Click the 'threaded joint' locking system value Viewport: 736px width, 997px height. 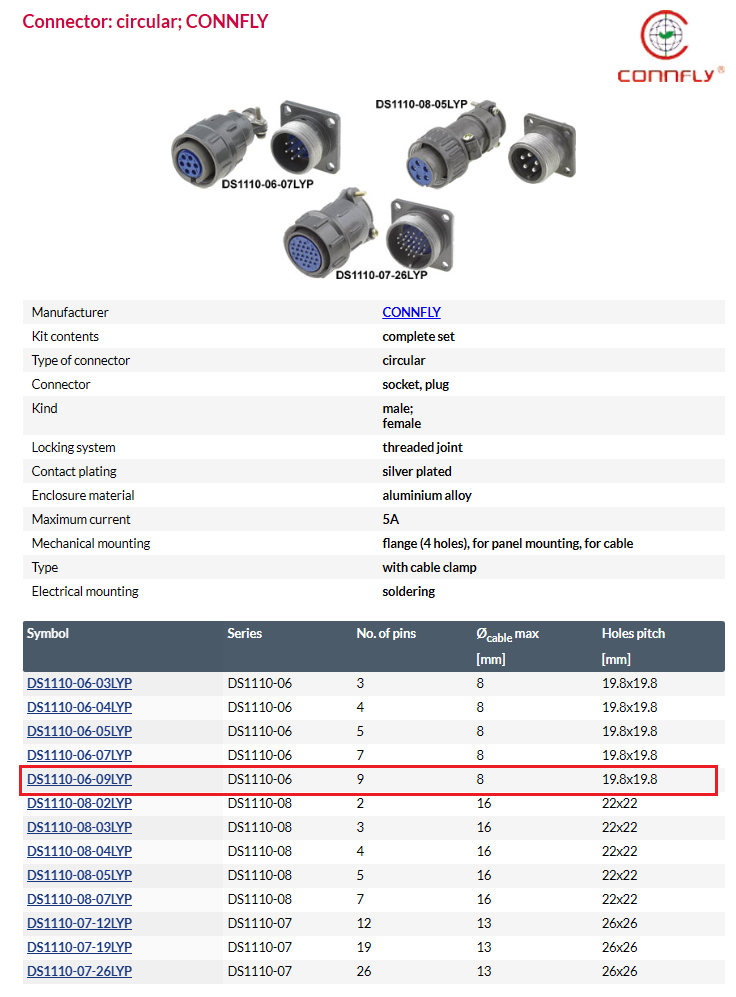click(x=423, y=448)
